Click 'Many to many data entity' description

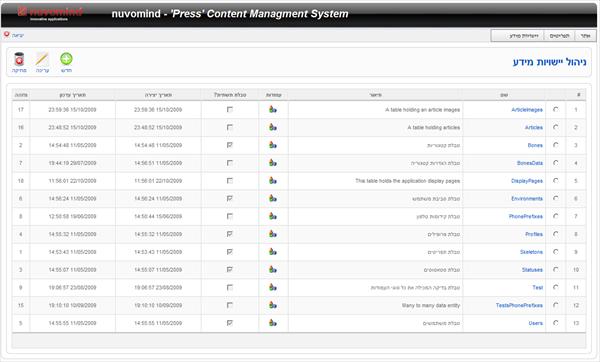point(431,305)
